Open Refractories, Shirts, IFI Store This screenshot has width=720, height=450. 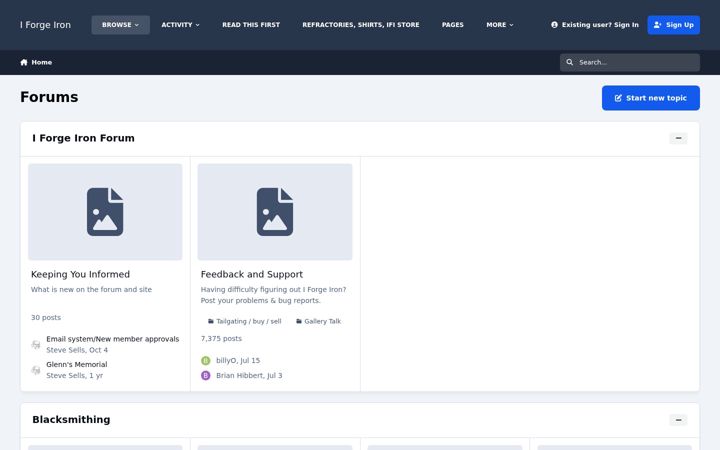(x=361, y=25)
